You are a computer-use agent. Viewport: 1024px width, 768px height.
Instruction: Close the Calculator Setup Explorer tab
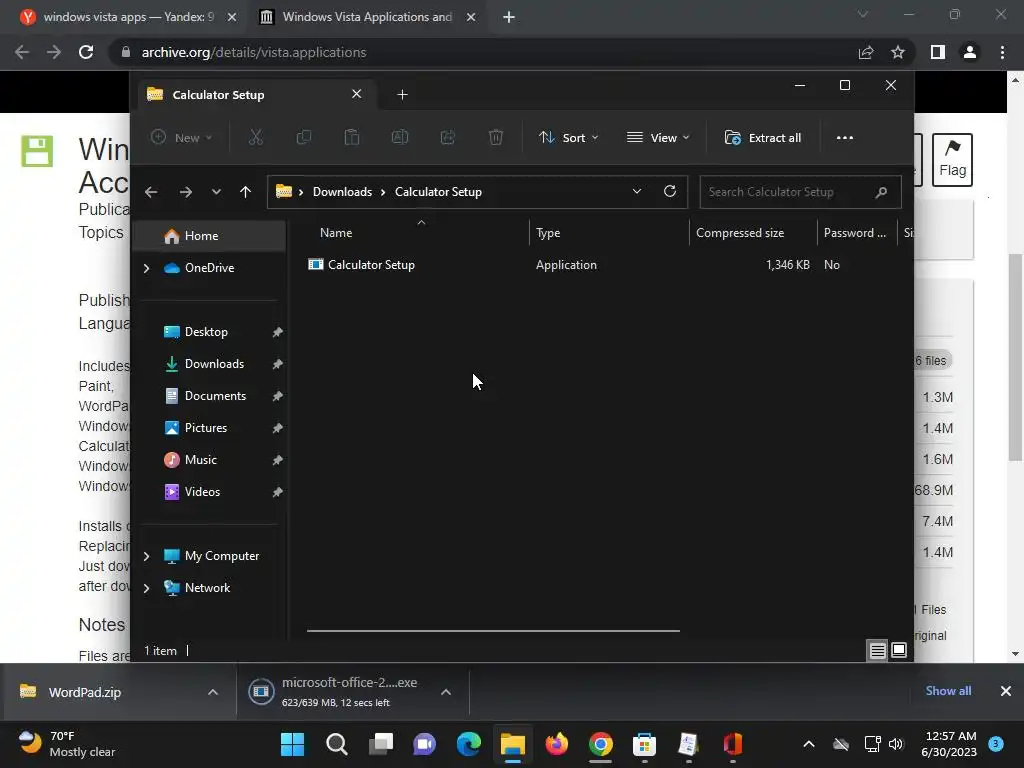pos(357,94)
